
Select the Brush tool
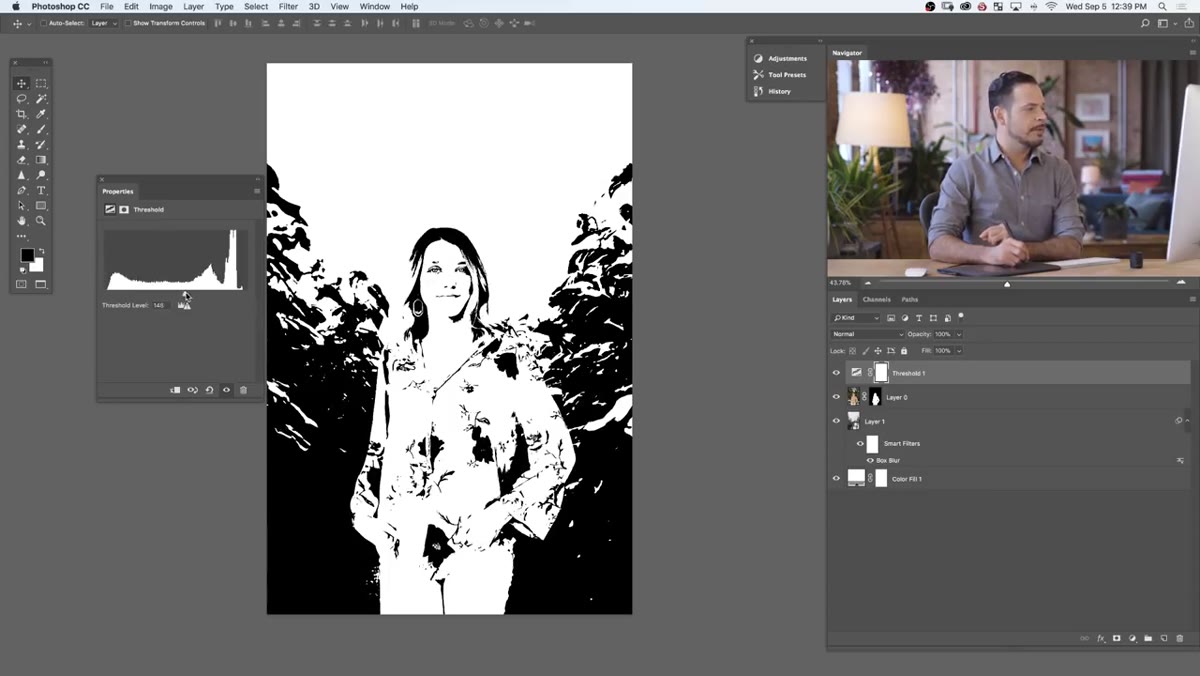[x=41, y=129]
